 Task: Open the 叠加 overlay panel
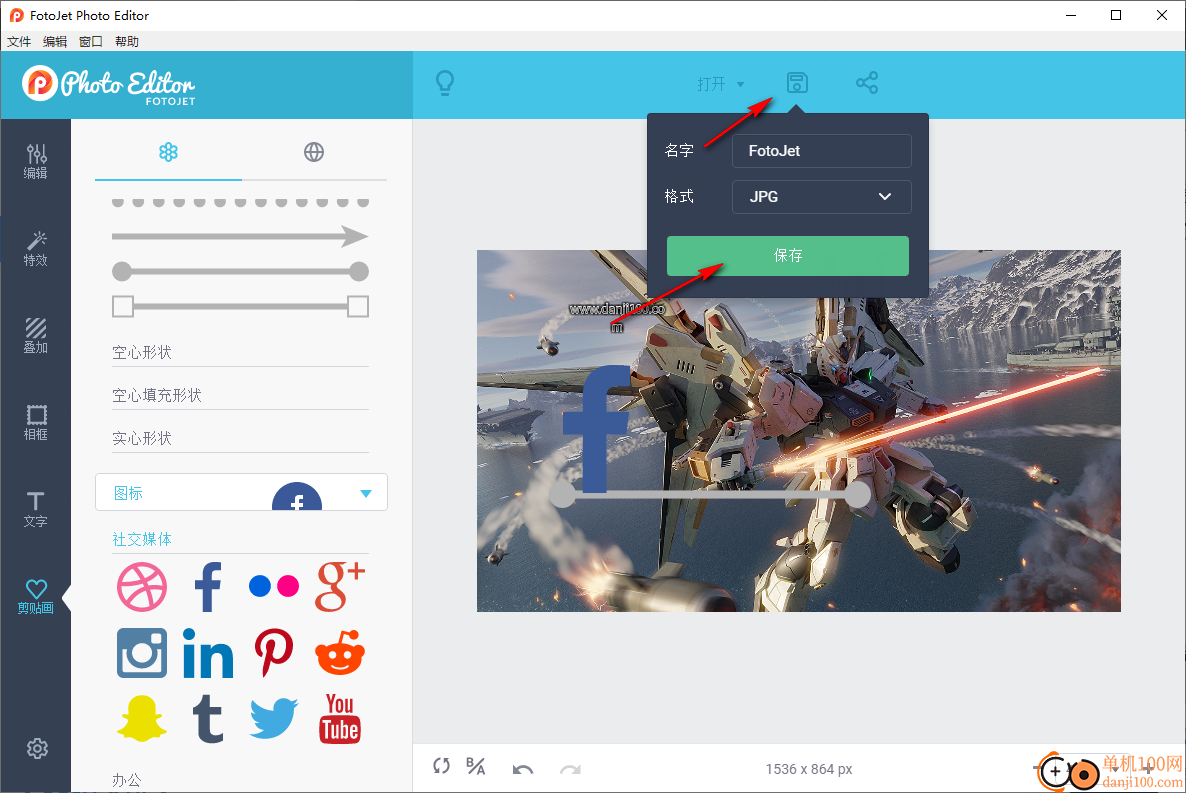tap(36, 335)
